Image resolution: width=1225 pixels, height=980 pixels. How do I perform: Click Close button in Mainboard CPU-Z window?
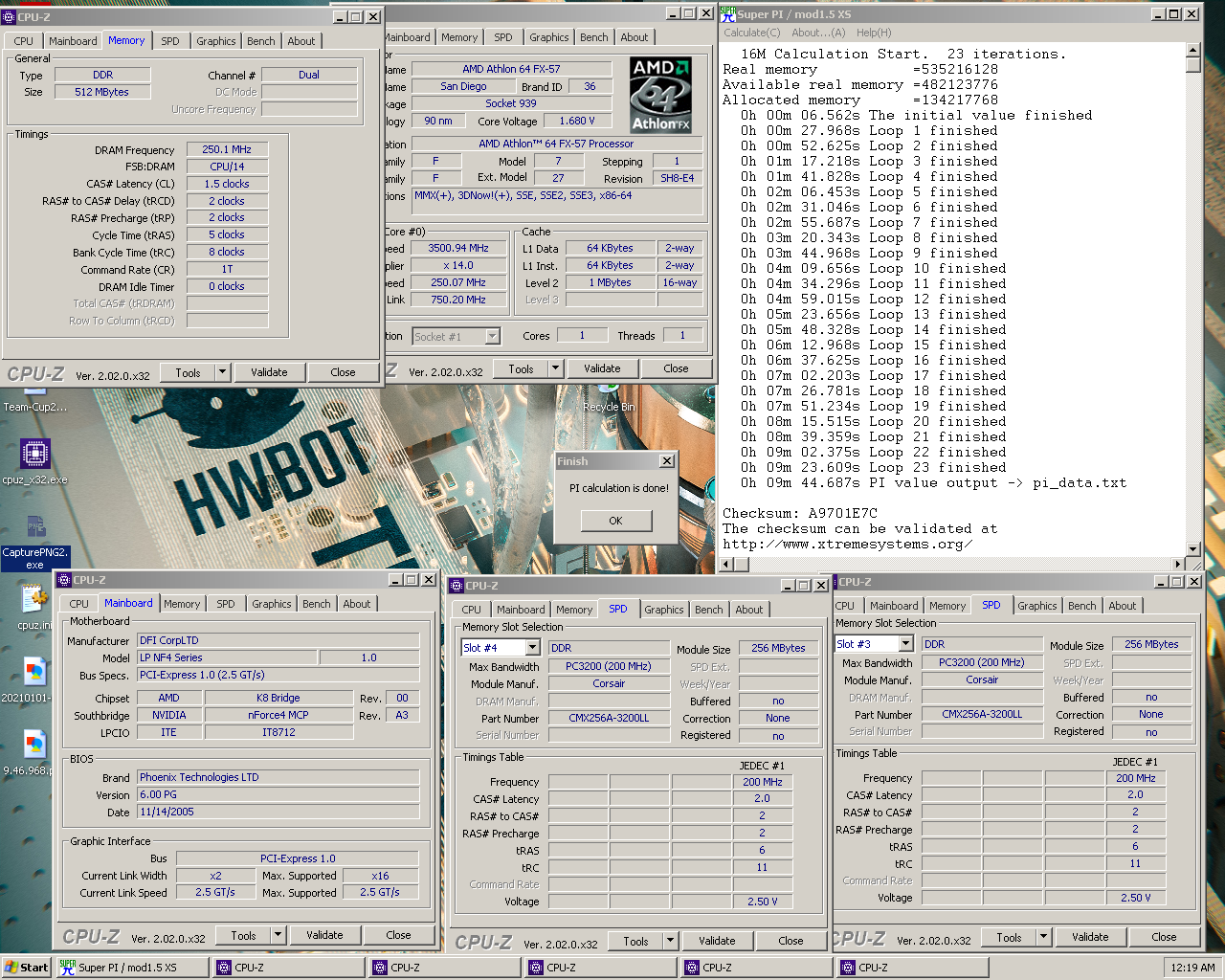click(x=398, y=935)
